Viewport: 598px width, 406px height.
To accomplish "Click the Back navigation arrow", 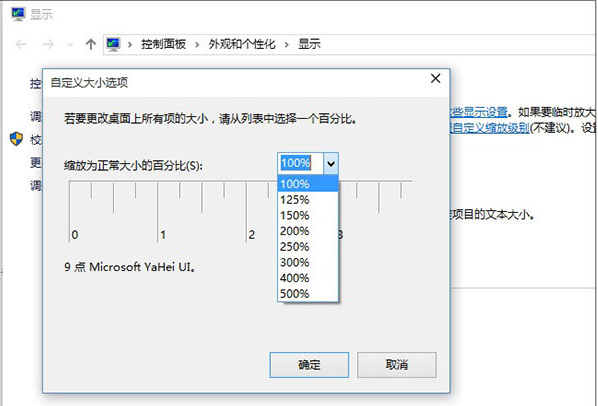I will 21,45.
